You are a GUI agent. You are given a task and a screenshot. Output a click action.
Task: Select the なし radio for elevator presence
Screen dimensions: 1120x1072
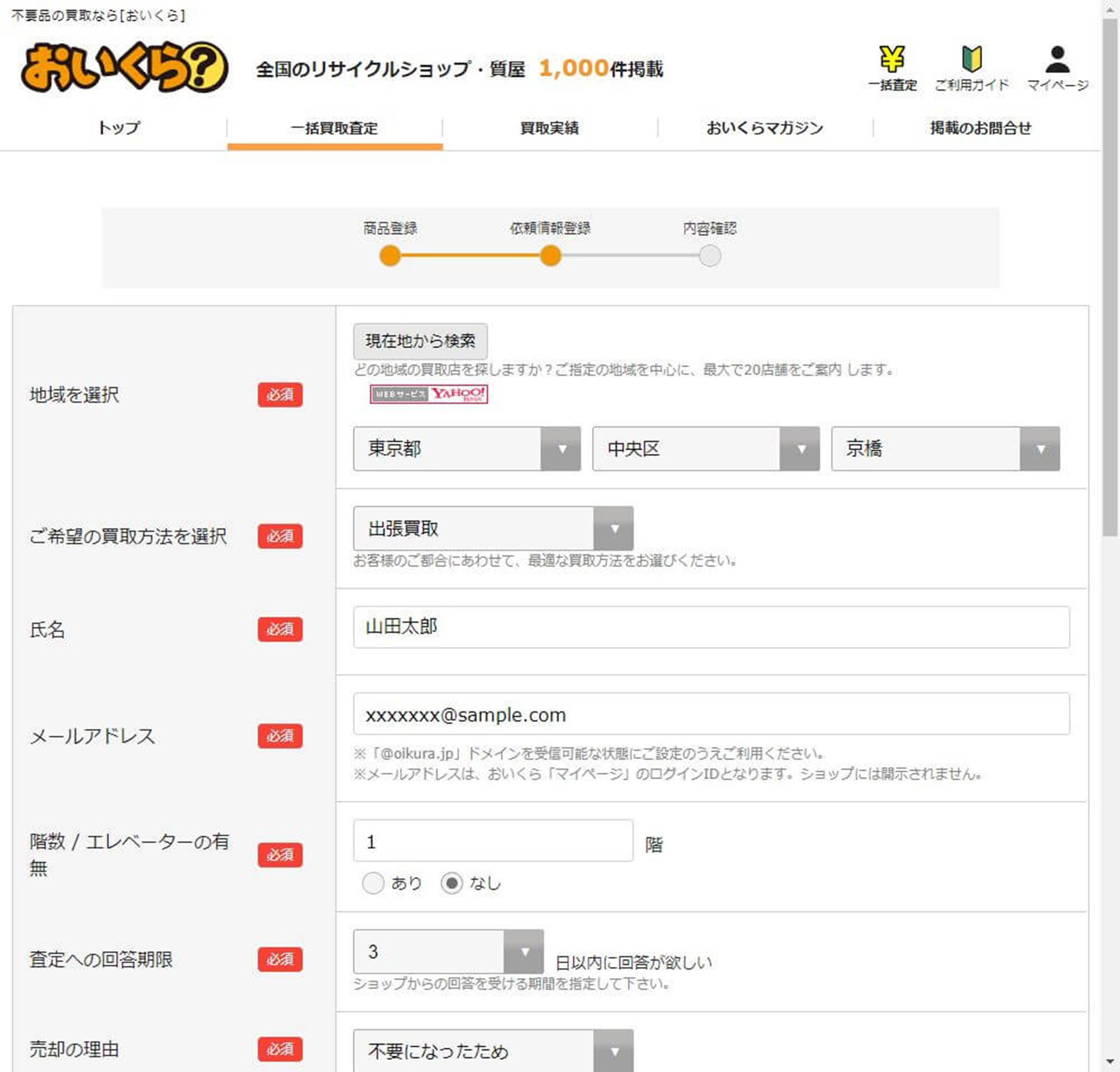[453, 883]
